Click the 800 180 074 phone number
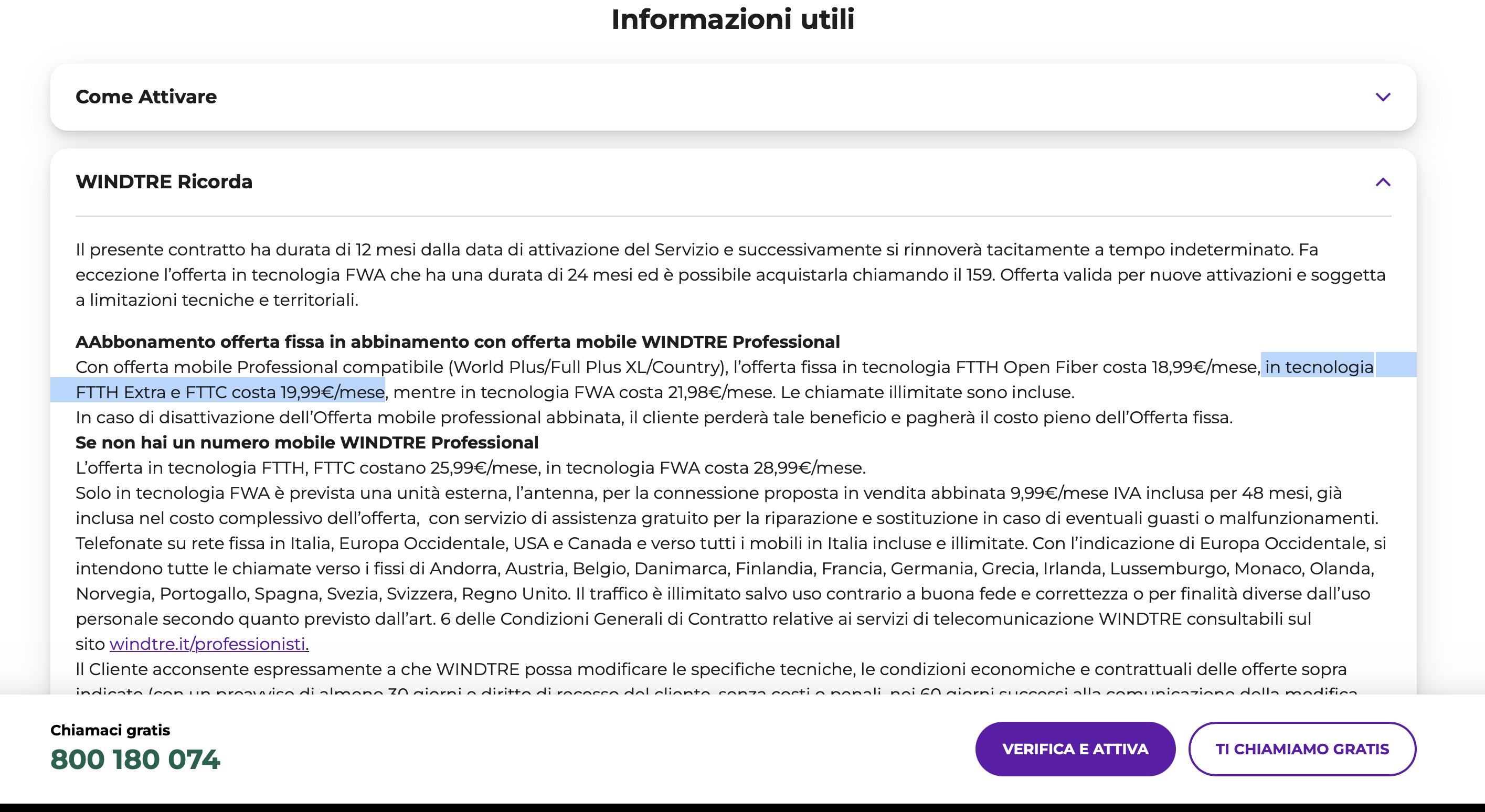The width and height of the screenshot is (1485, 812). click(x=135, y=759)
